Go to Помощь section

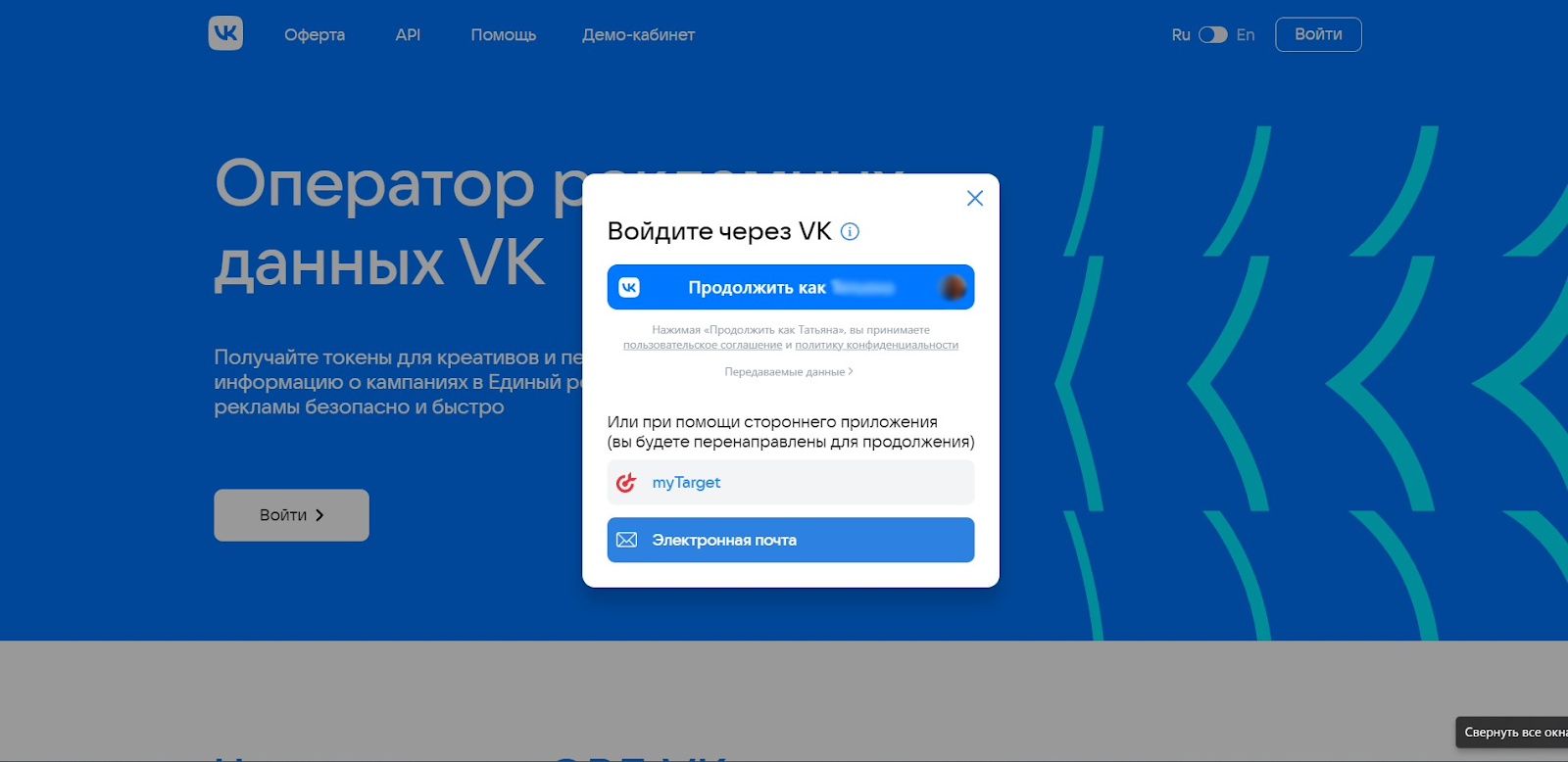pos(504,34)
